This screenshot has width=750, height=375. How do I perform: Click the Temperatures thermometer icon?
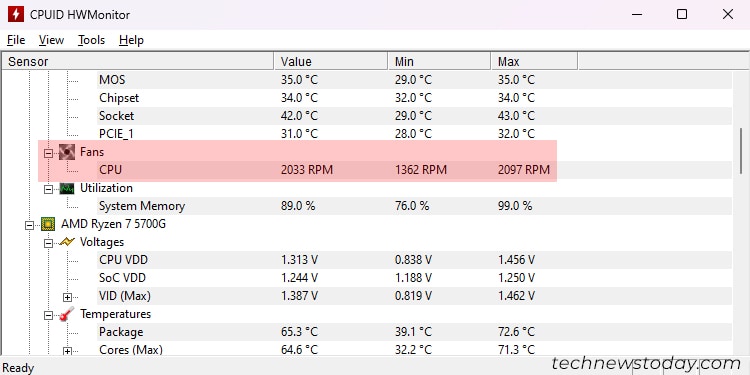(67, 314)
